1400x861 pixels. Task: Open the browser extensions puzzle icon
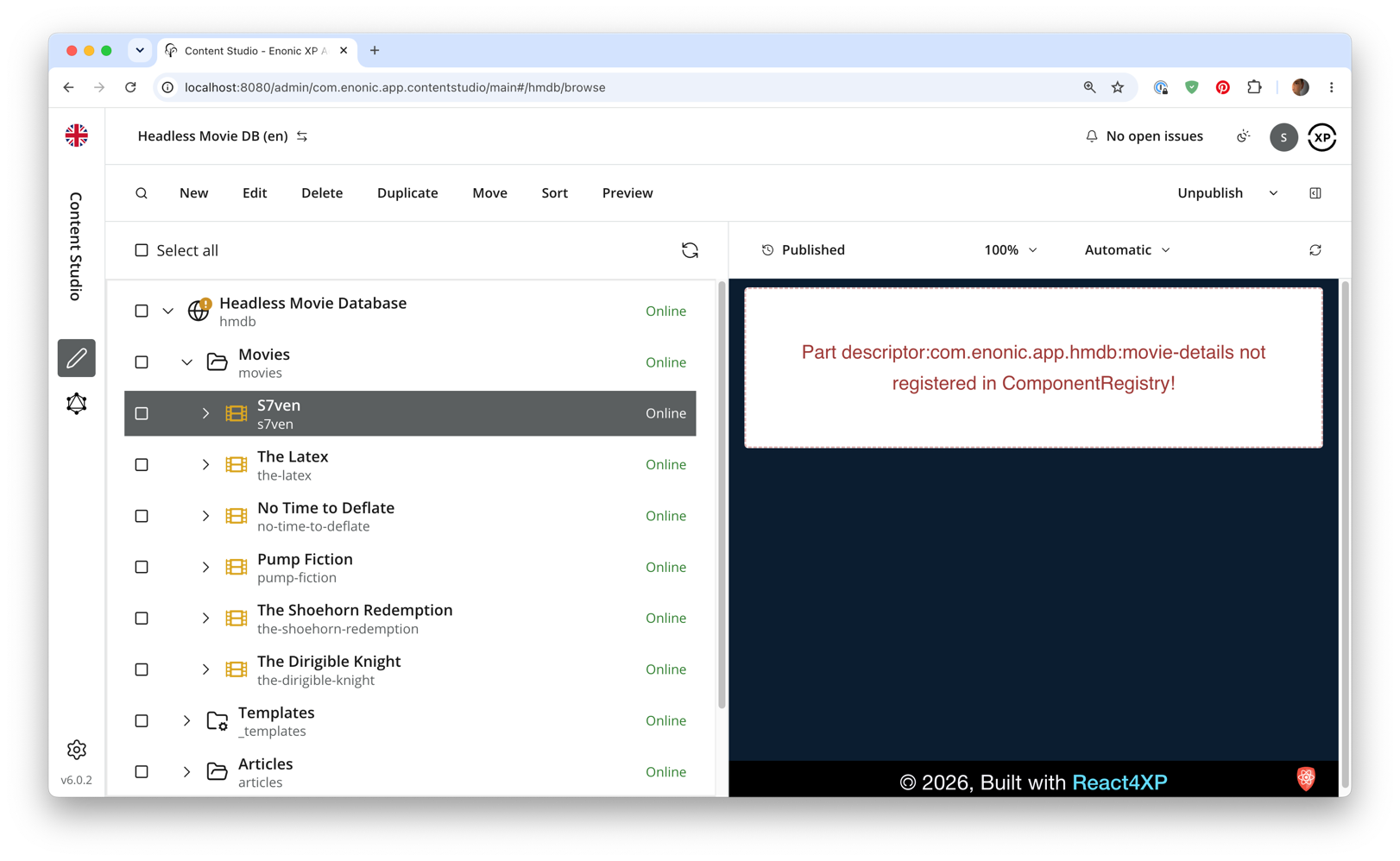pyautogui.click(x=1254, y=87)
